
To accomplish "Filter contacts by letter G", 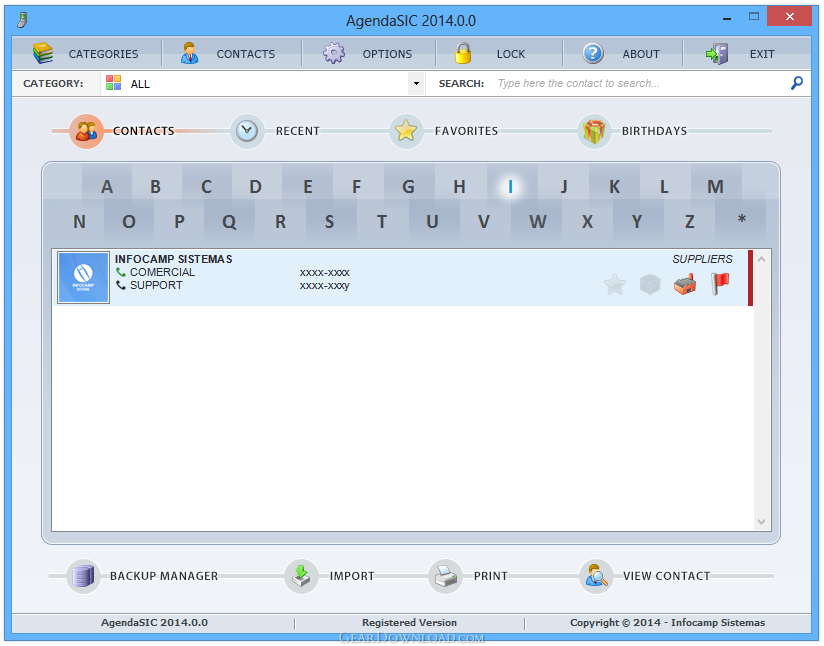I will [x=408, y=186].
